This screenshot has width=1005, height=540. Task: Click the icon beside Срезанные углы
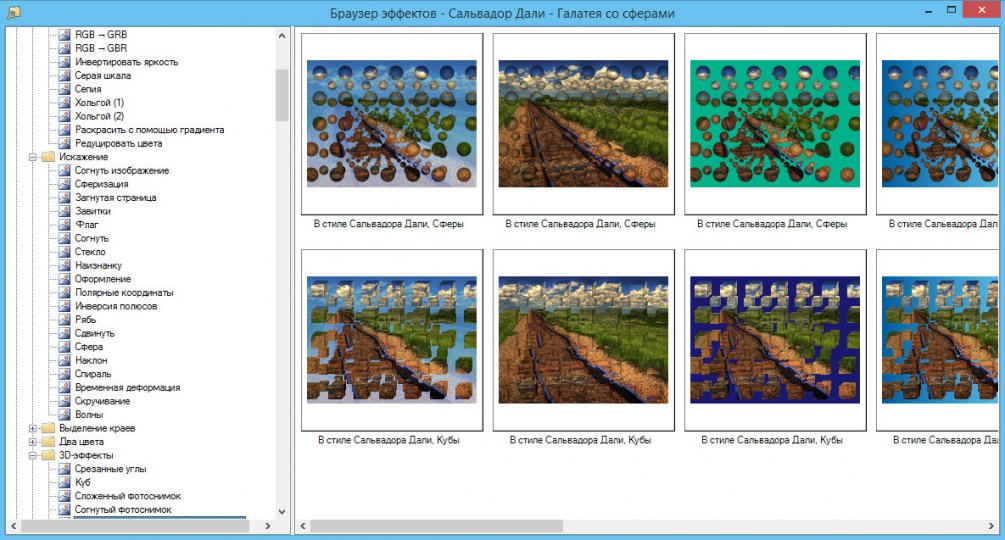[64, 469]
